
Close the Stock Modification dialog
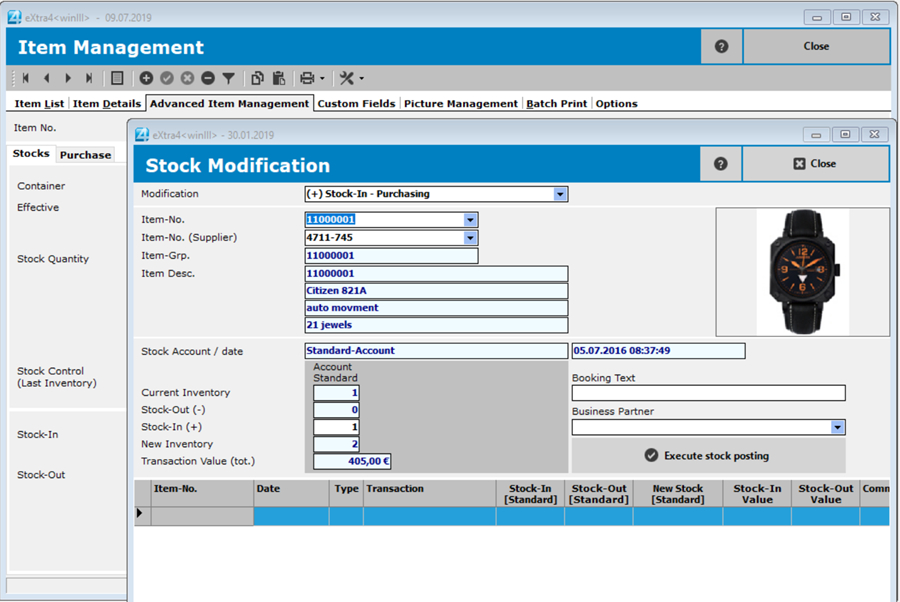[815, 164]
